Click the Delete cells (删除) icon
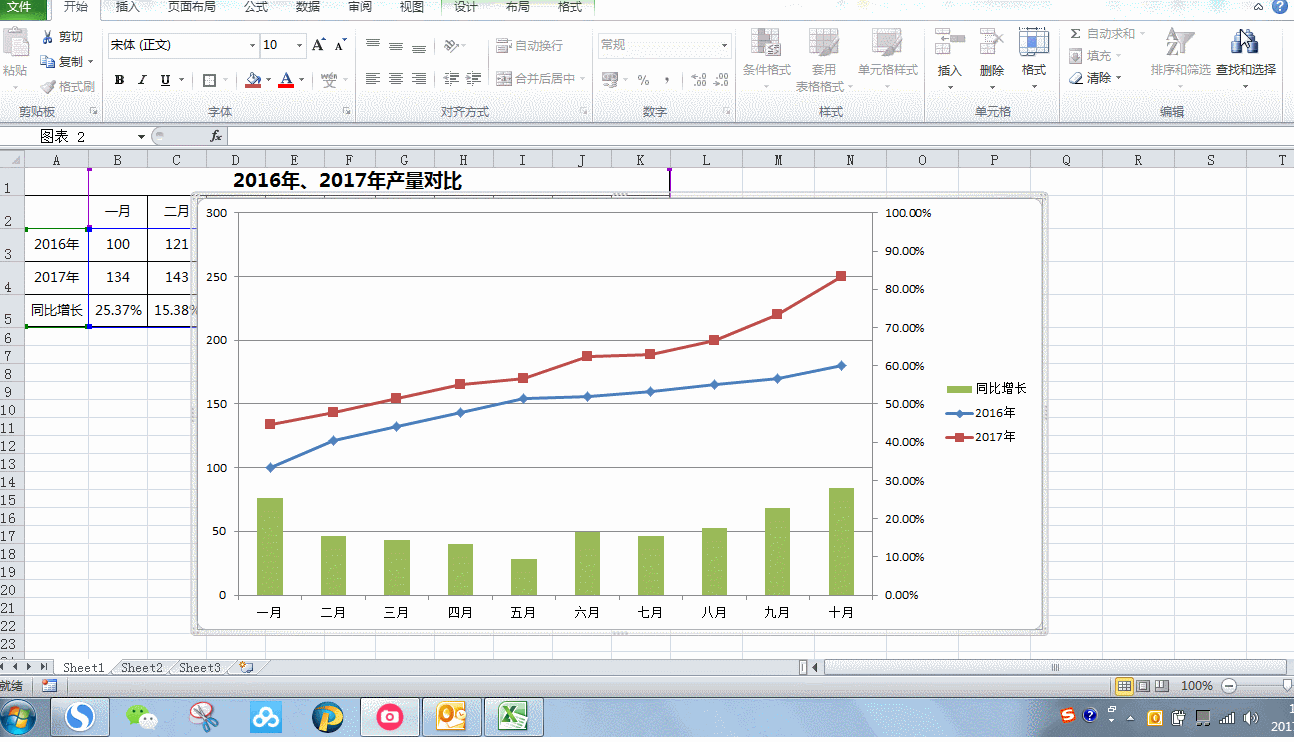The height and width of the screenshot is (742, 1294). (991, 43)
